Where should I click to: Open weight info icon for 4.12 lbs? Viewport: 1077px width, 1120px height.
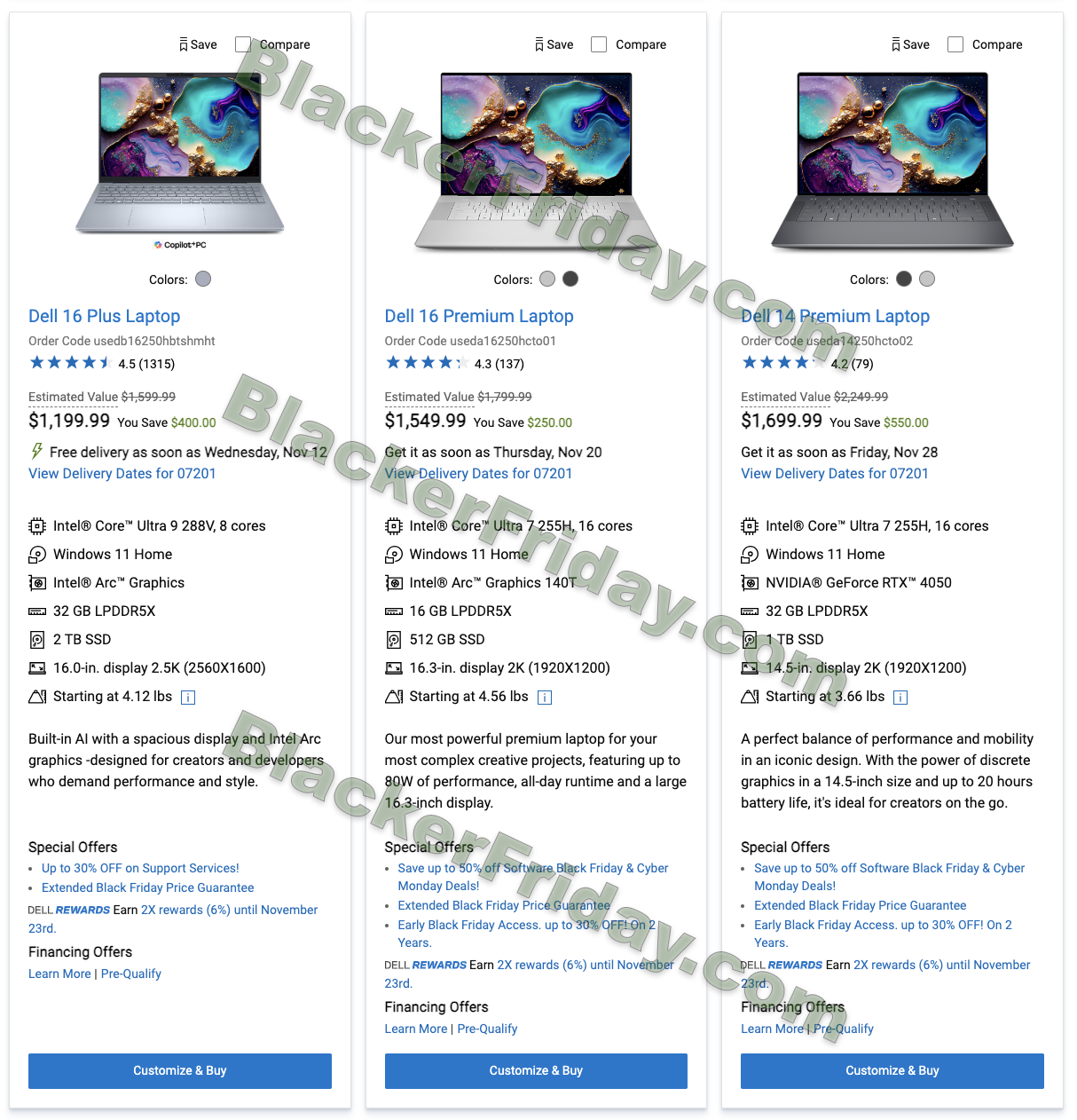[x=188, y=698]
